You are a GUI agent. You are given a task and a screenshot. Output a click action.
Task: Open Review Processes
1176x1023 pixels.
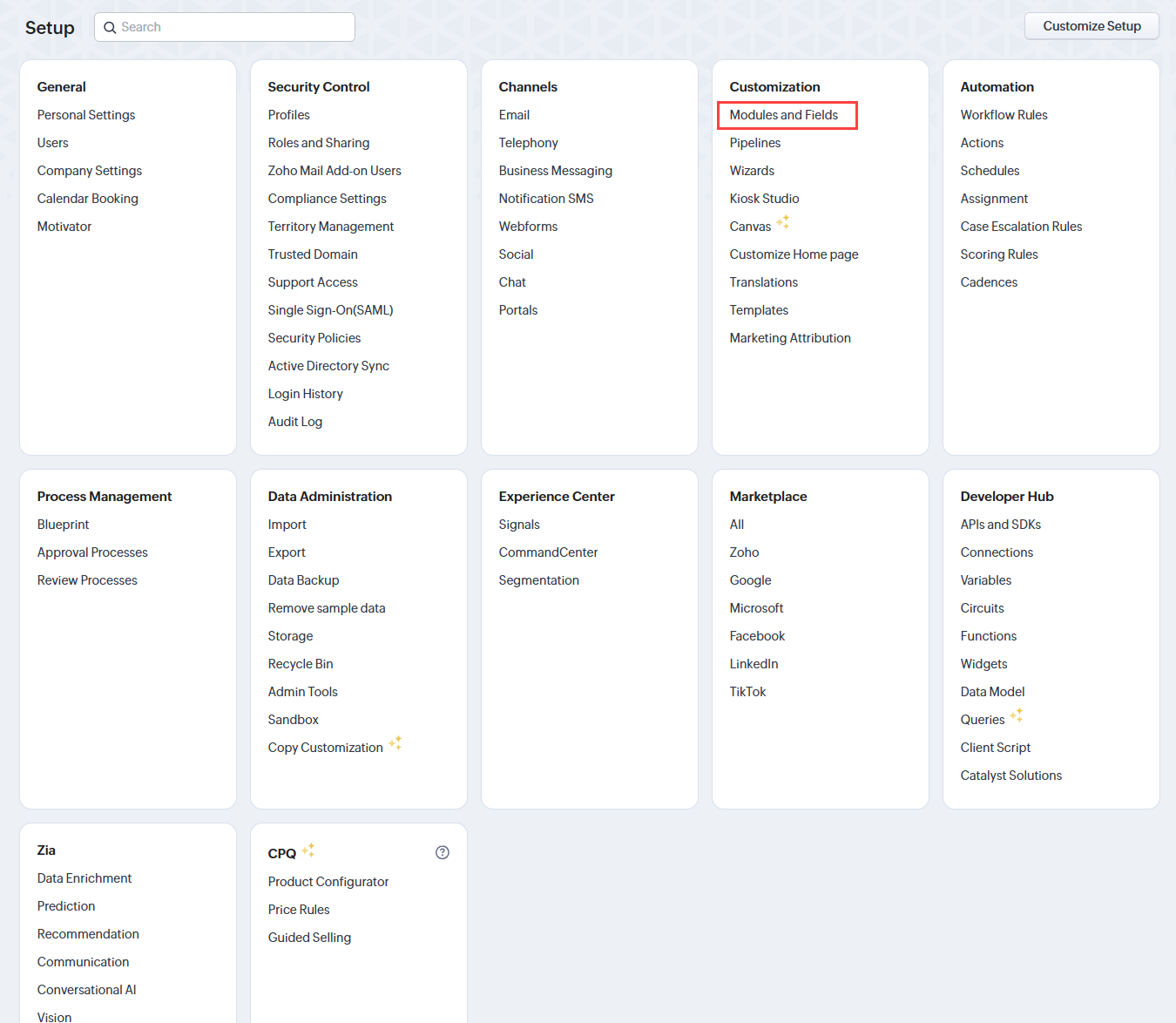pyautogui.click(x=87, y=580)
